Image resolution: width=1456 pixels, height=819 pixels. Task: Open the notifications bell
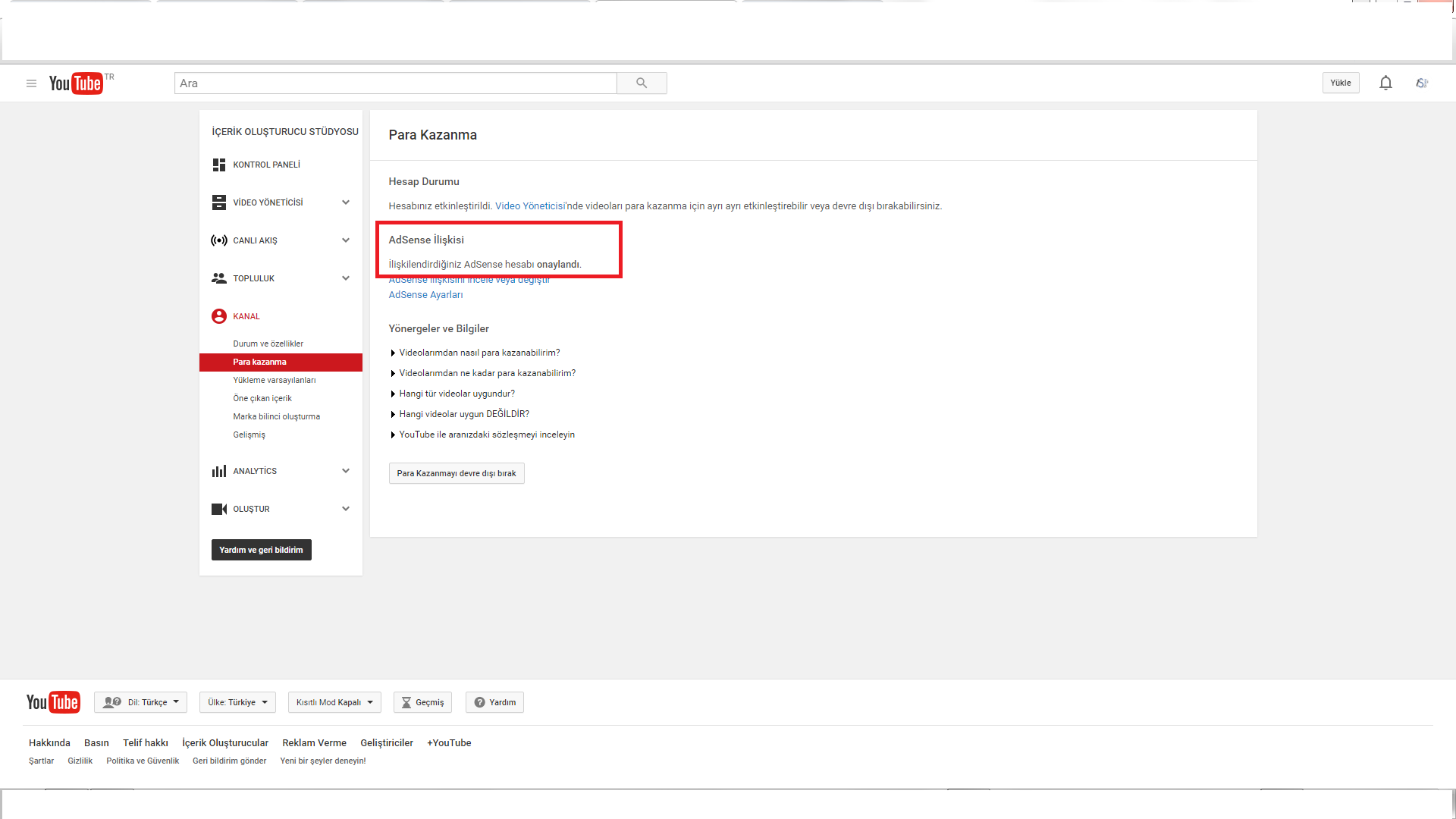click(1385, 83)
